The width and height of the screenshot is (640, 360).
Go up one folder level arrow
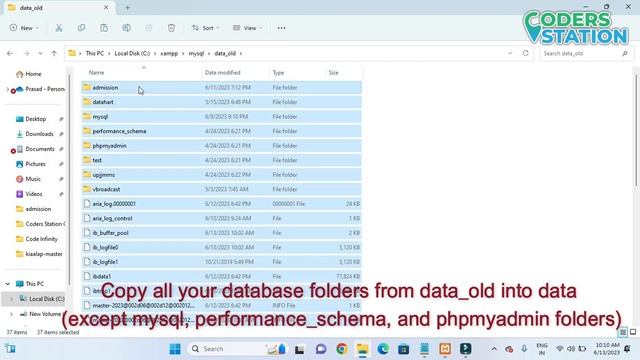tap(54, 53)
